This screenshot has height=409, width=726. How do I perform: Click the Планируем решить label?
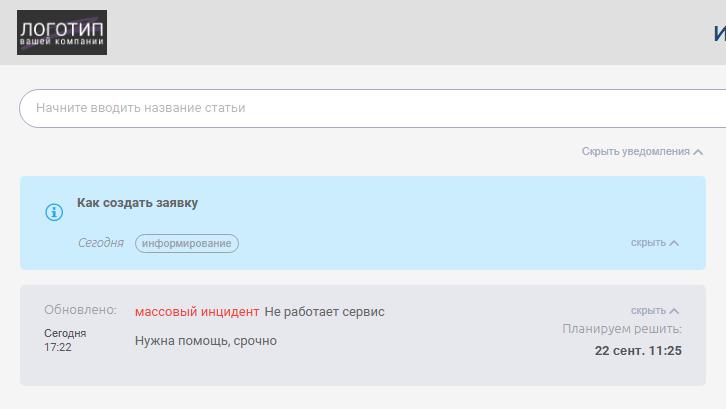(x=622, y=329)
